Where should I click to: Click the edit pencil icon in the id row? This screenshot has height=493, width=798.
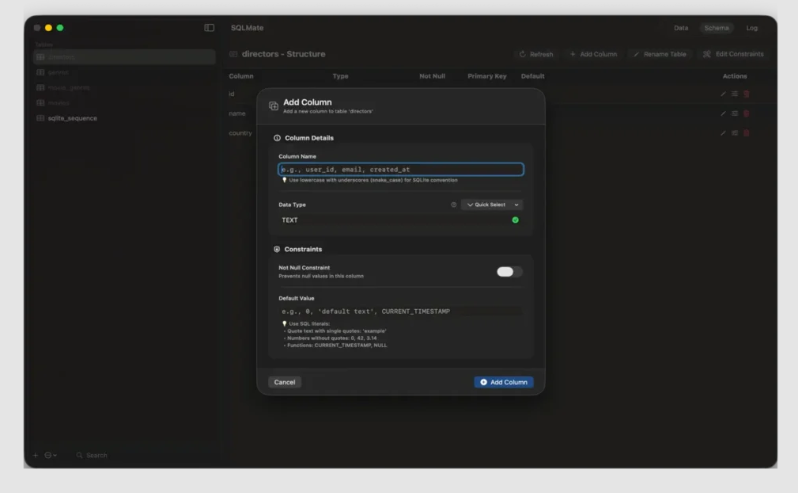point(723,94)
